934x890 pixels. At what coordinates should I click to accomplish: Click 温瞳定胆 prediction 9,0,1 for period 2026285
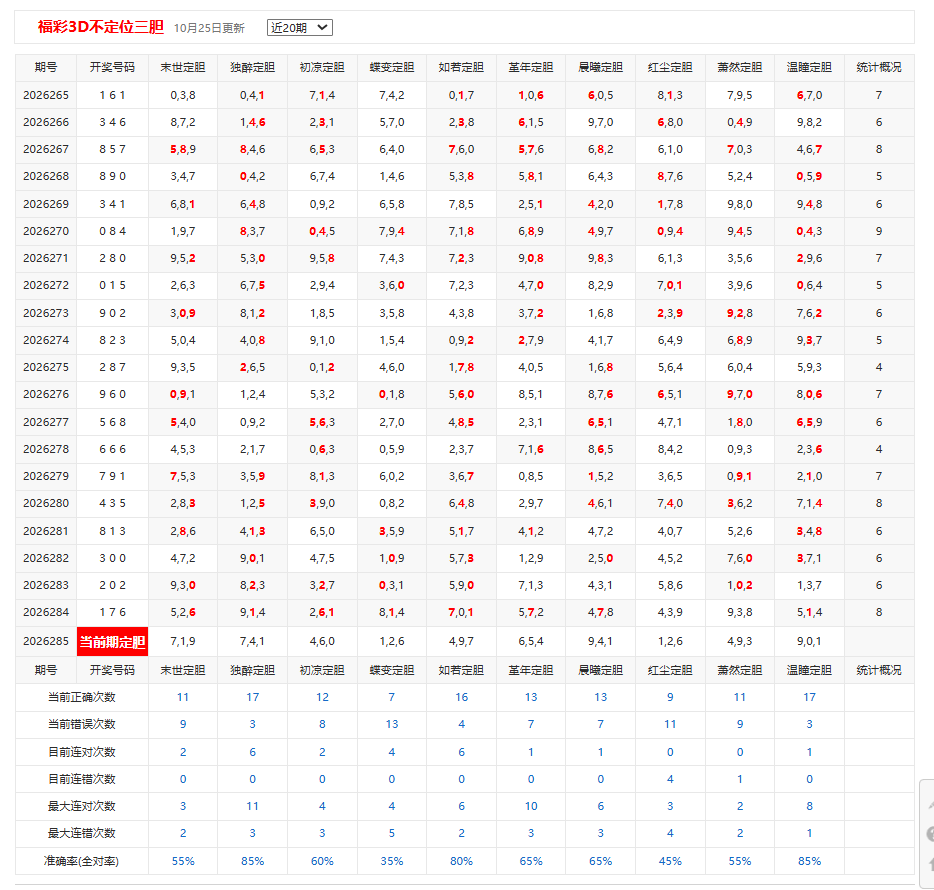point(810,642)
